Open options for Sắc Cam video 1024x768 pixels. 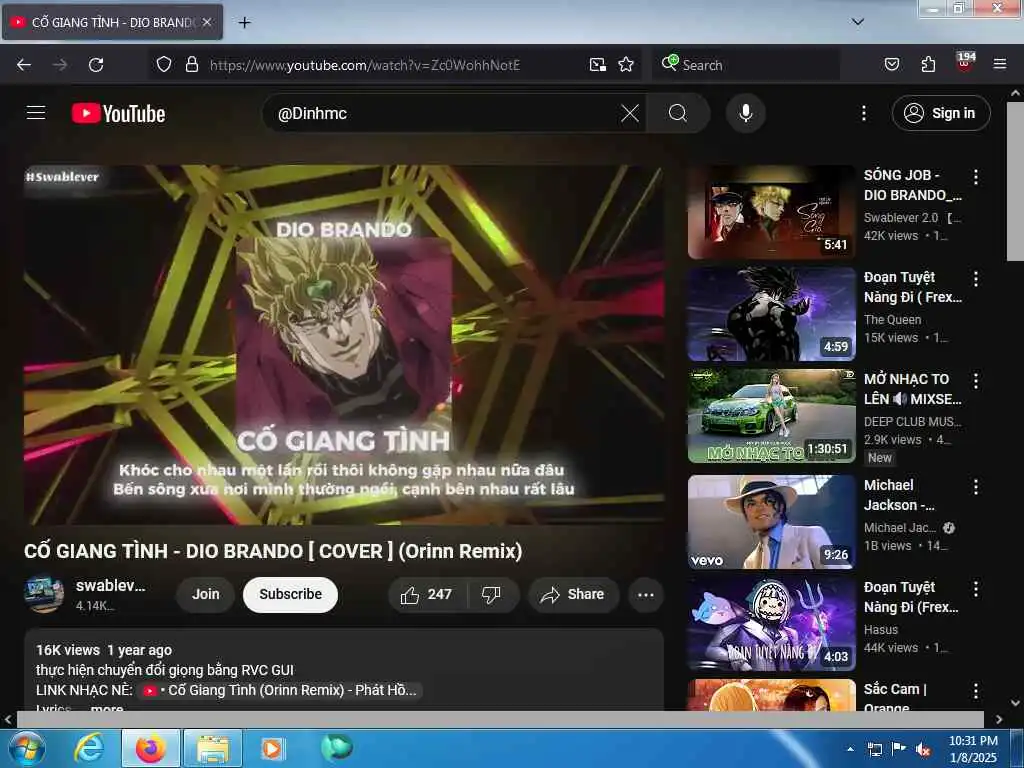(975, 691)
